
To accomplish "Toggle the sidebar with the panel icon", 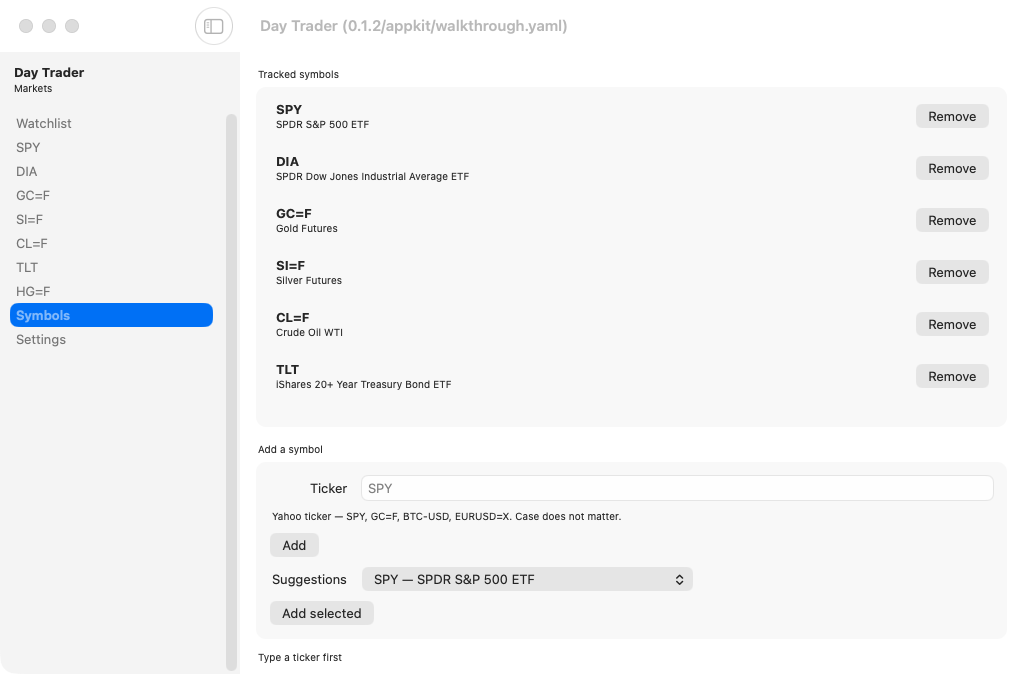I will click(x=214, y=26).
